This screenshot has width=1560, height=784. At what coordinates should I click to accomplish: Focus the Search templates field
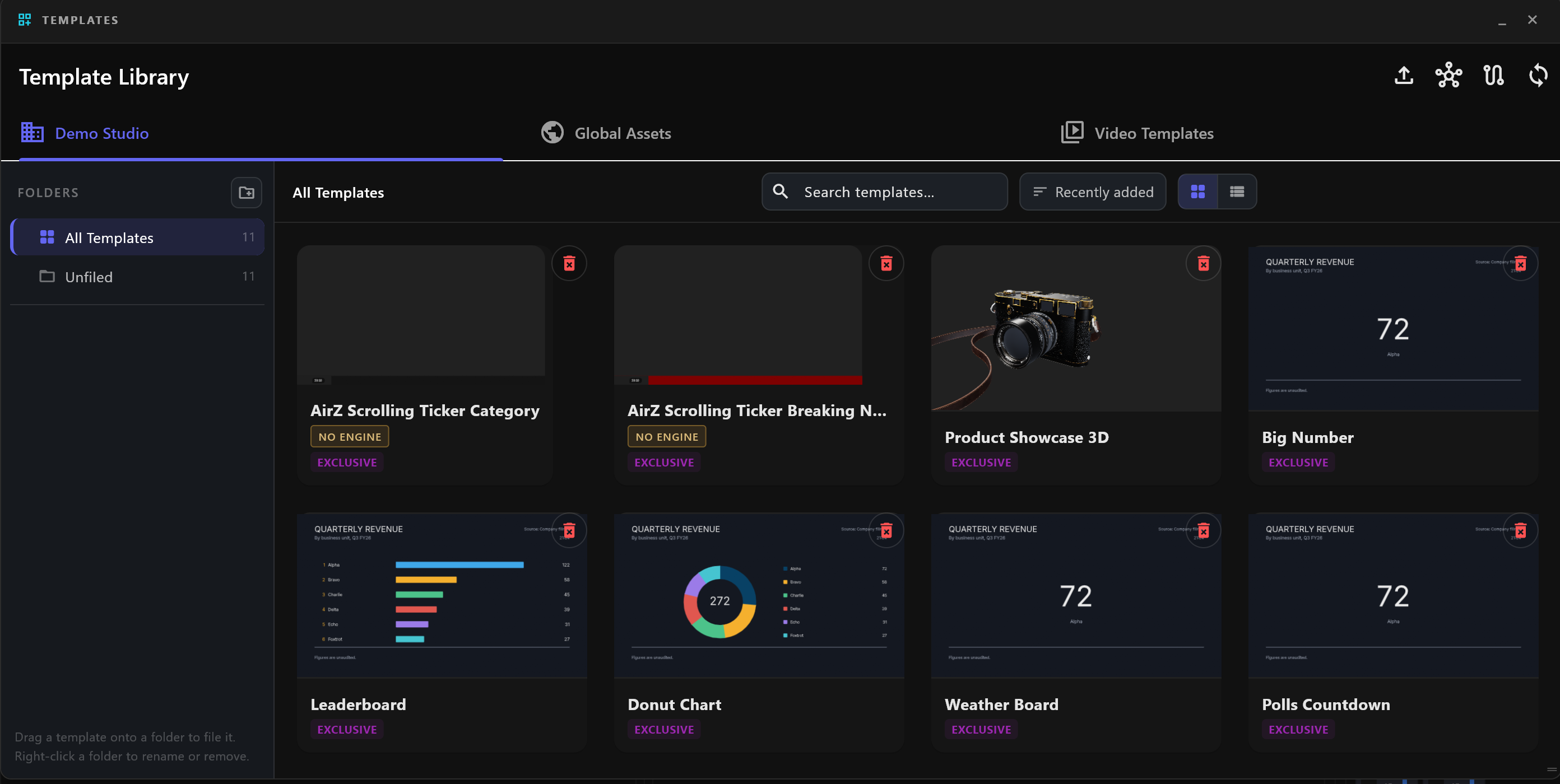pyautogui.click(x=885, y=192)
